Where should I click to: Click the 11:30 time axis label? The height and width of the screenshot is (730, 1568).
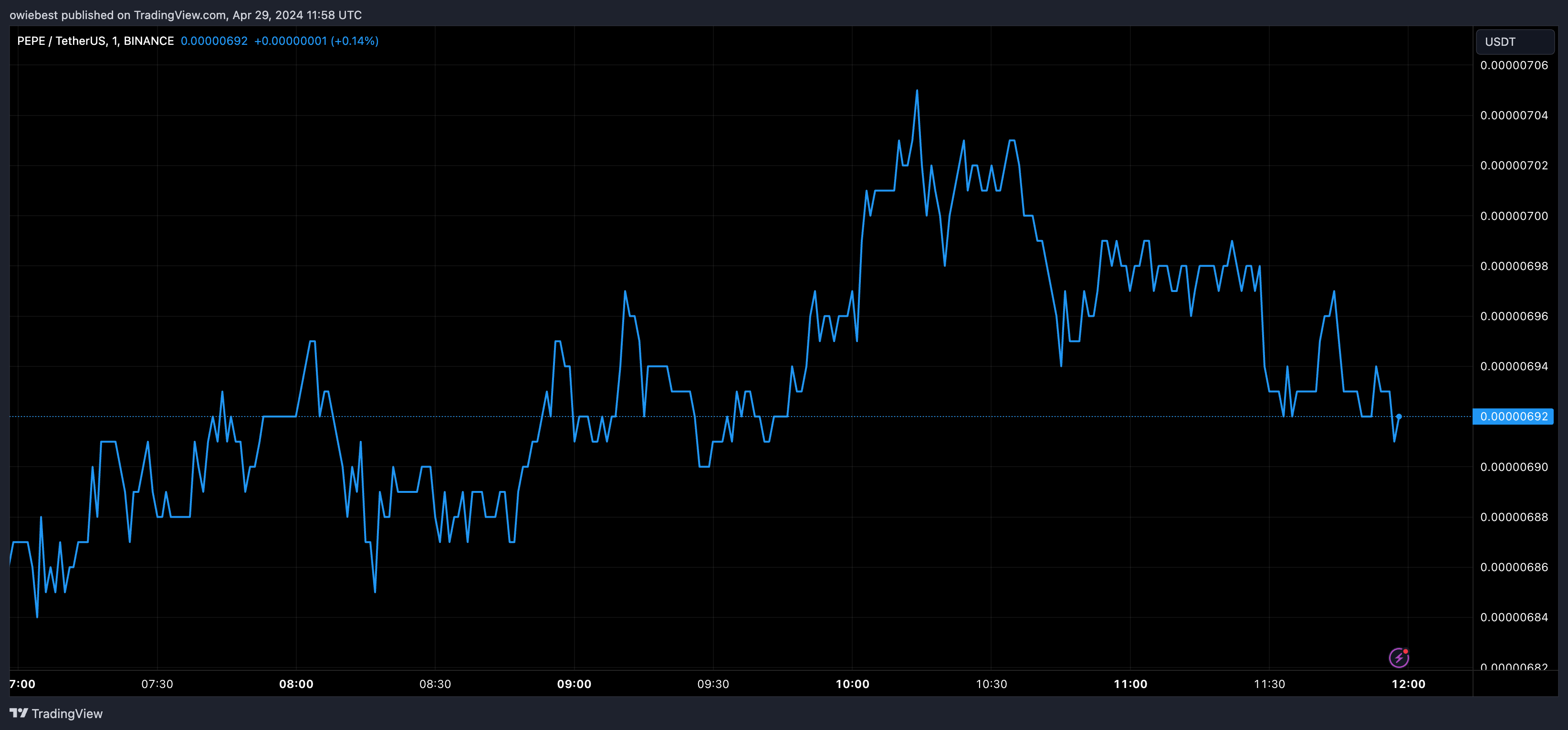[1269, 684]
